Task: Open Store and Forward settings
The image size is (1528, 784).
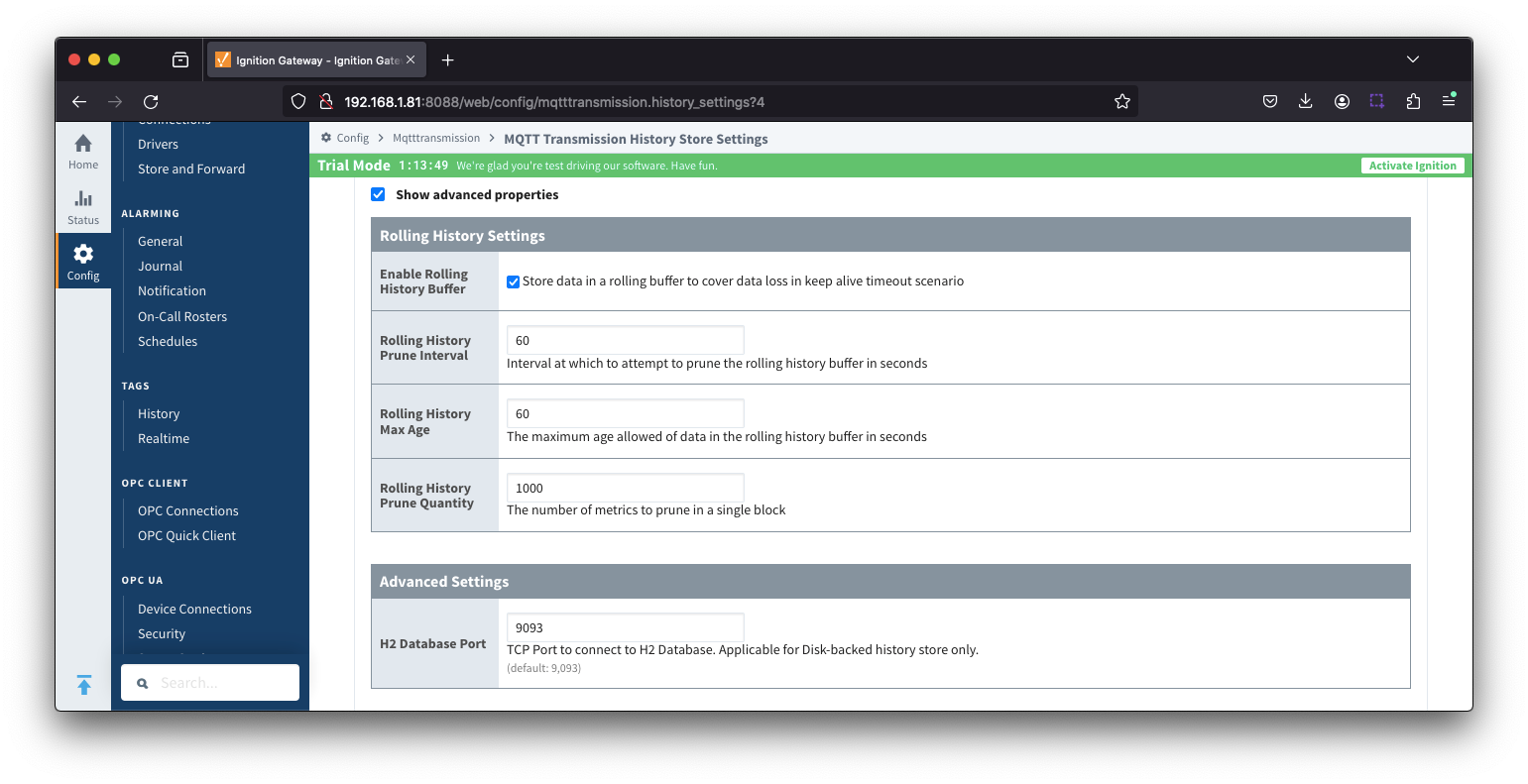Action: pyautogui.click(x=191, y=168)
